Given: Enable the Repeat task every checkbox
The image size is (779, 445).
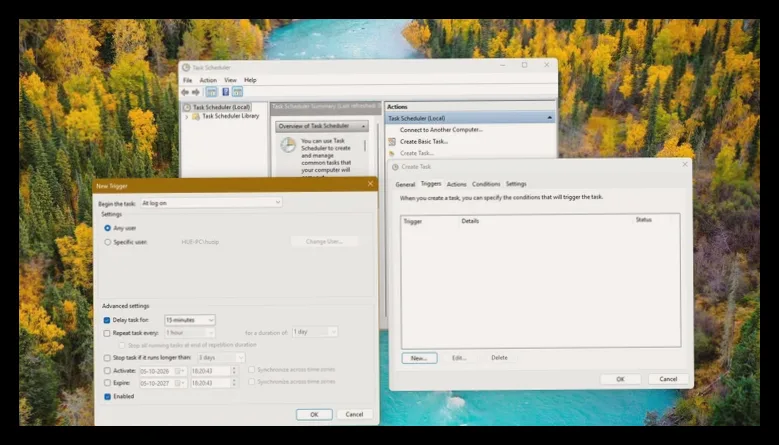Looking at the screenshot, I should (x=107, y=333).
